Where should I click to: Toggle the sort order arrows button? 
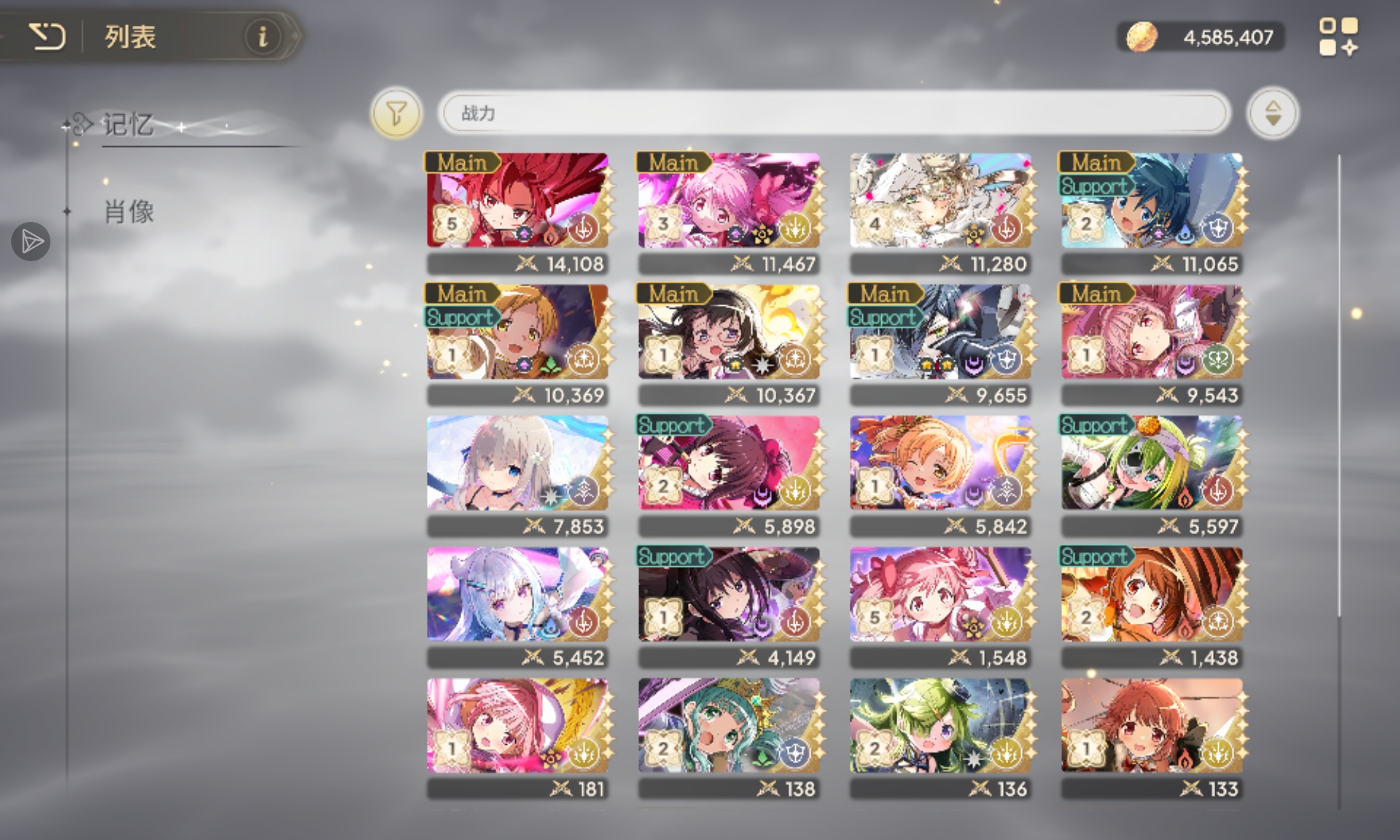pos(1273,113)
